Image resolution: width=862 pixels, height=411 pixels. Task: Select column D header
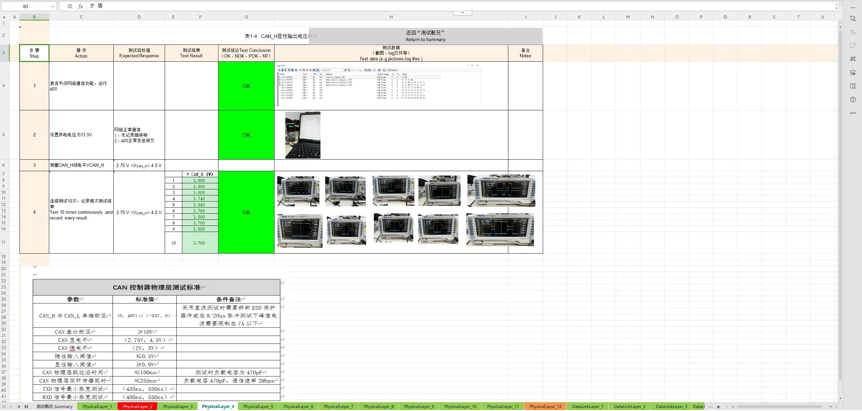139,17
